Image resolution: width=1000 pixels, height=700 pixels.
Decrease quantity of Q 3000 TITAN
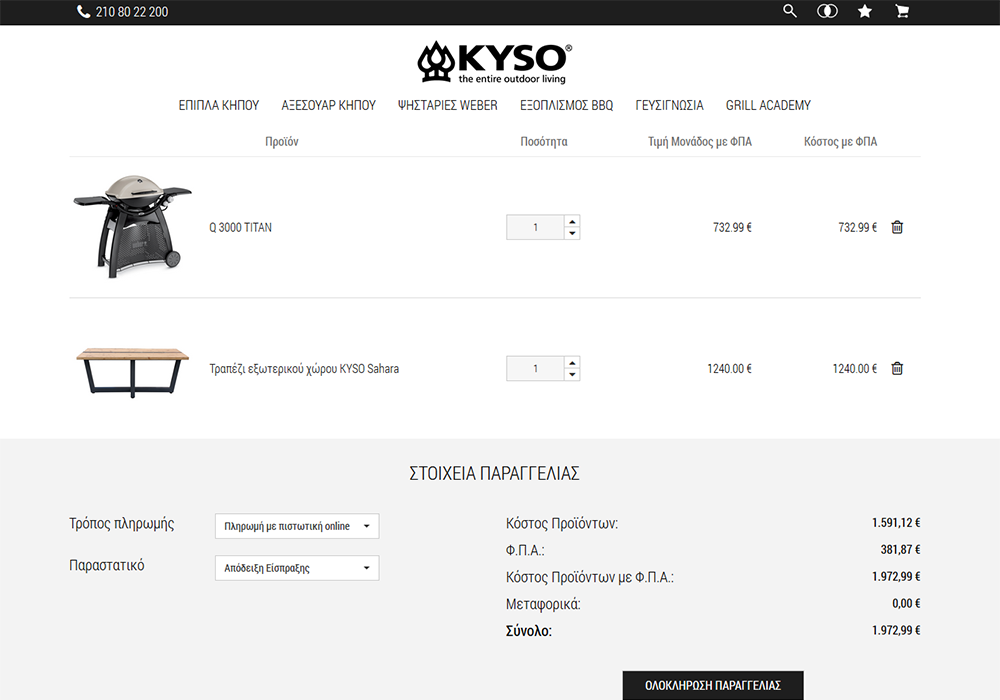pyautogui.click(x=572, y=233)
